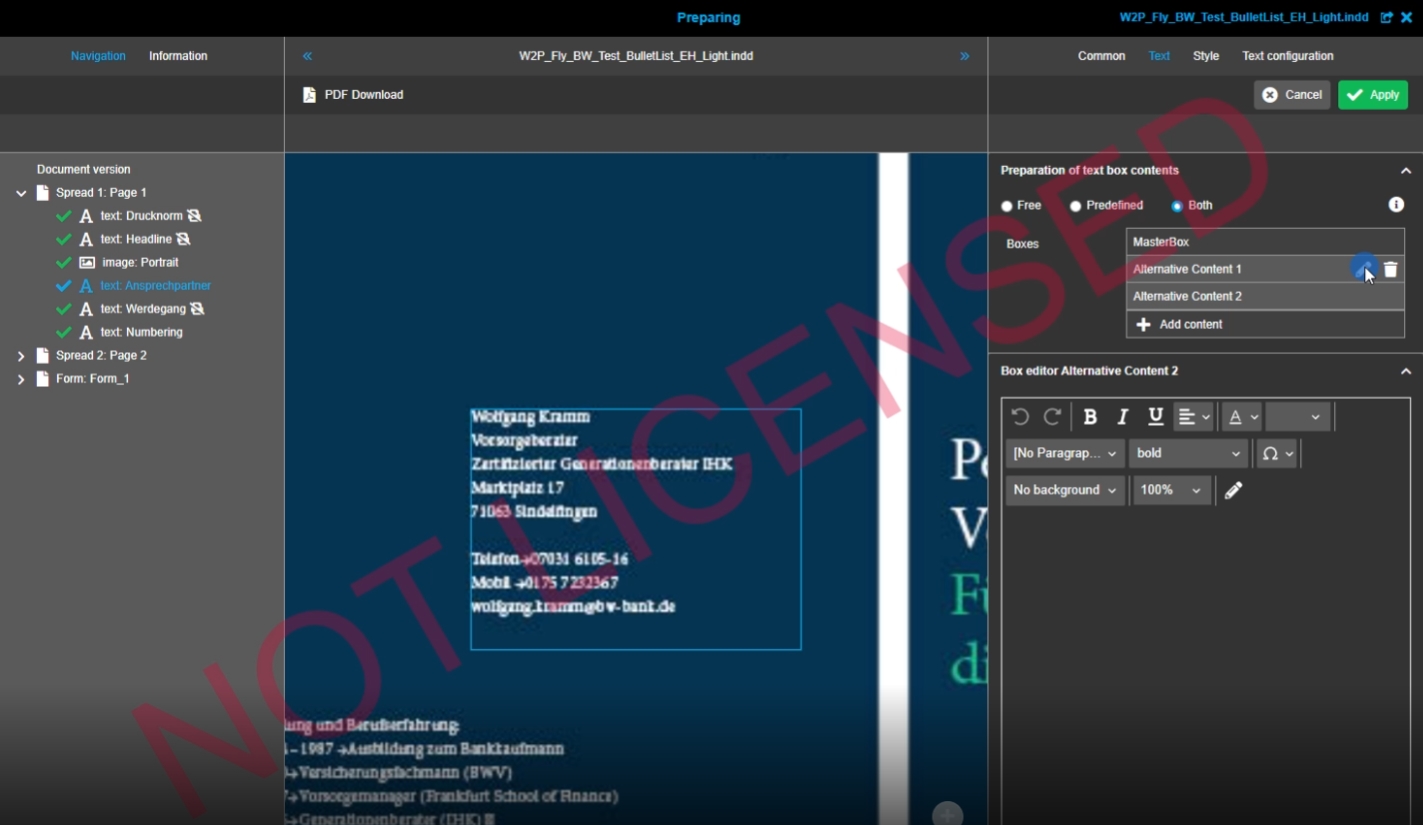
Task: Expand the Form: Form_1 node
Action: click(x=21, y=379)
